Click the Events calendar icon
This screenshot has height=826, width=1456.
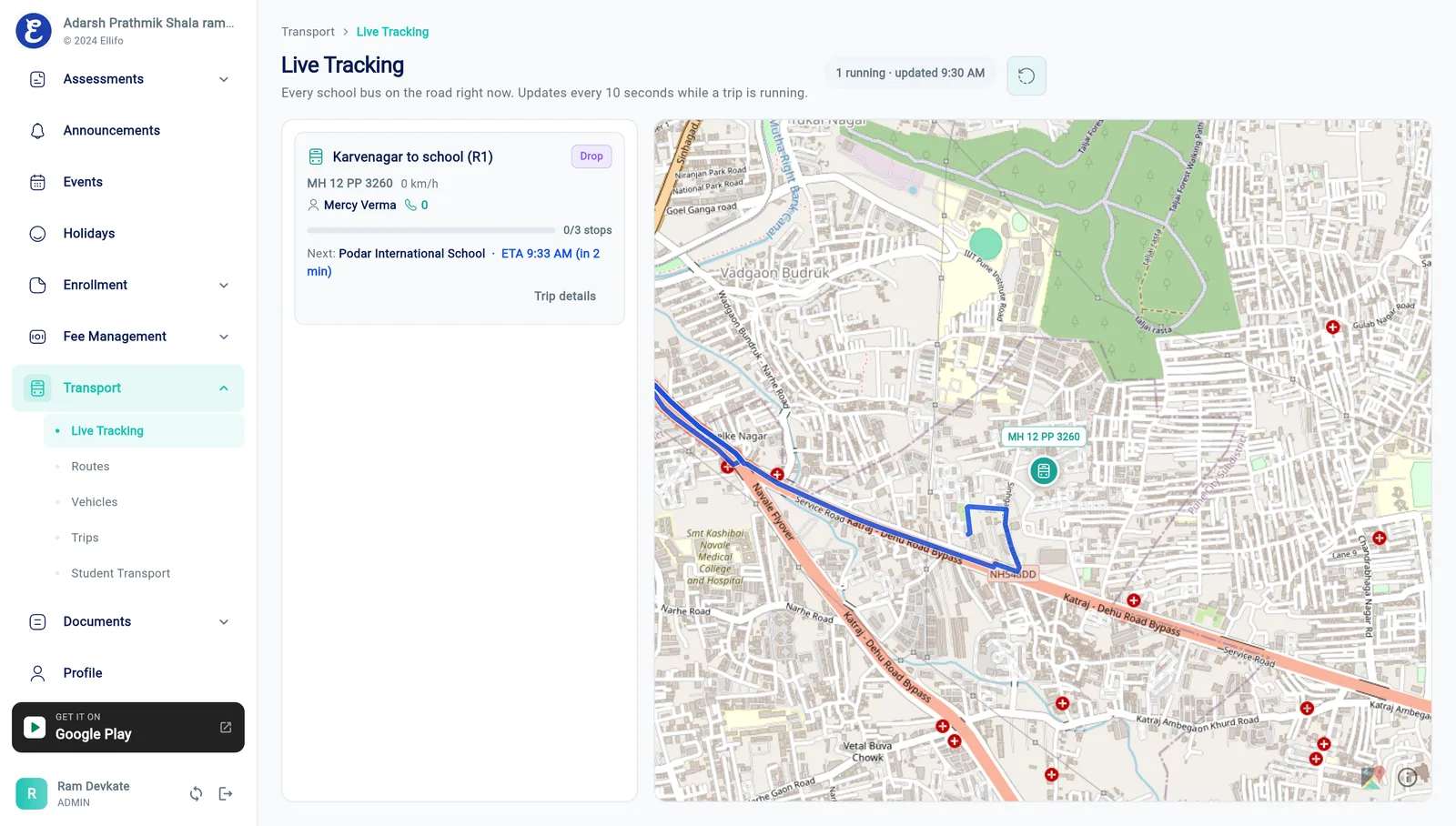click(37, 182)
